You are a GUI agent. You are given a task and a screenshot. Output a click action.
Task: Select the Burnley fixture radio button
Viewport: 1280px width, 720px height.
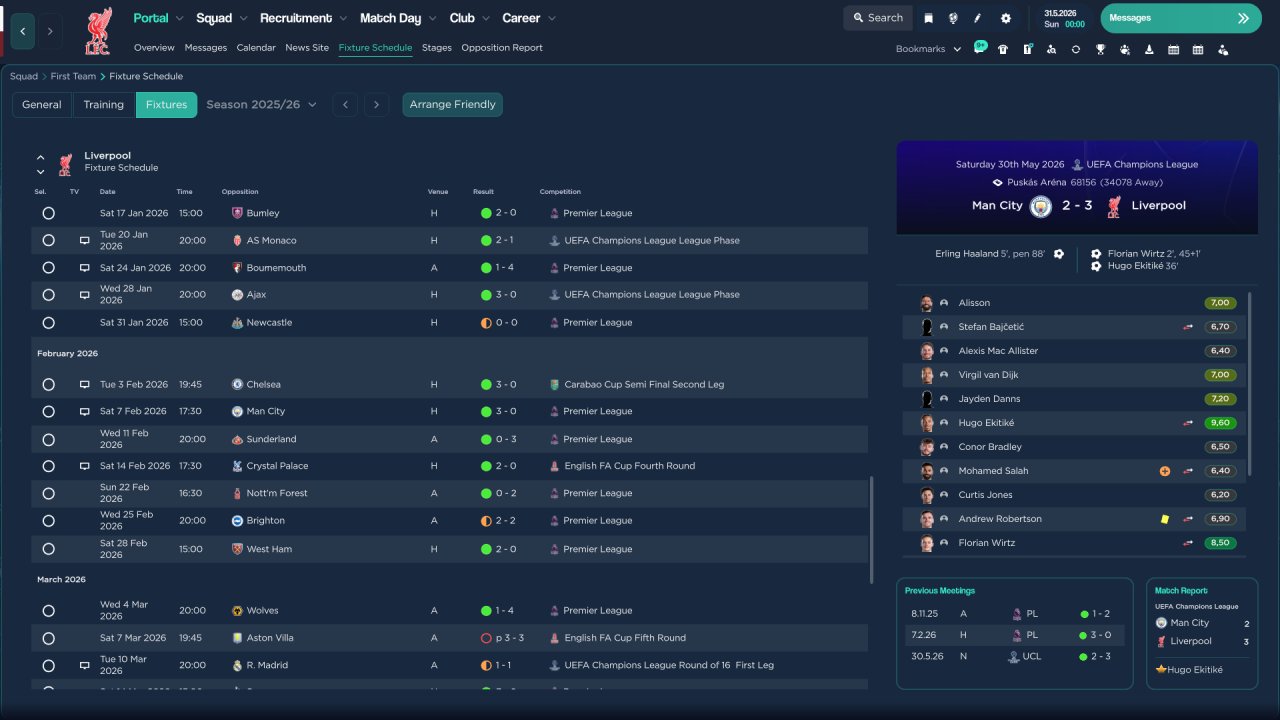(48, 213)
